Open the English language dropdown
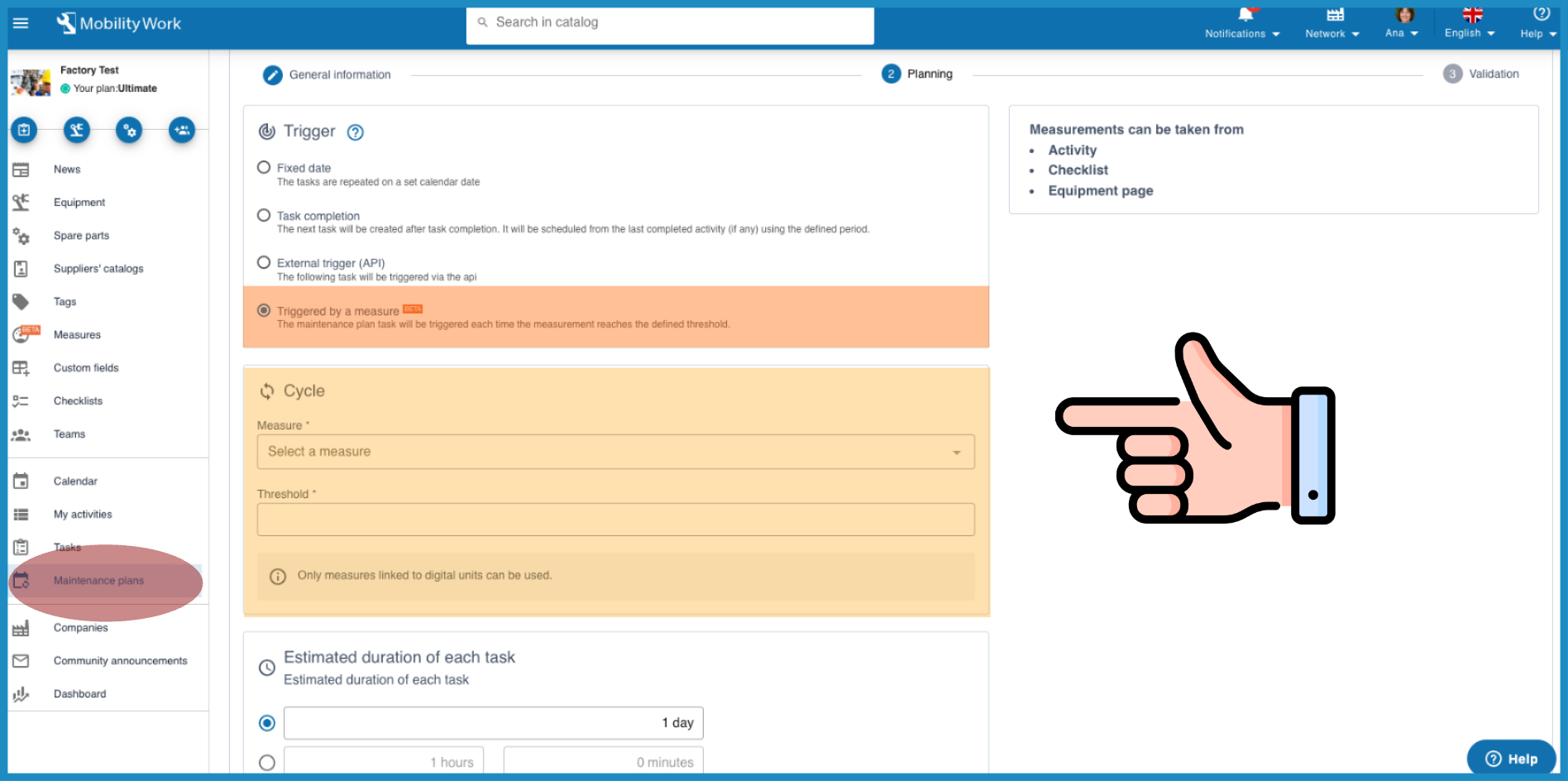This screenshot has width=1568, height=781. click(1470, 33)
